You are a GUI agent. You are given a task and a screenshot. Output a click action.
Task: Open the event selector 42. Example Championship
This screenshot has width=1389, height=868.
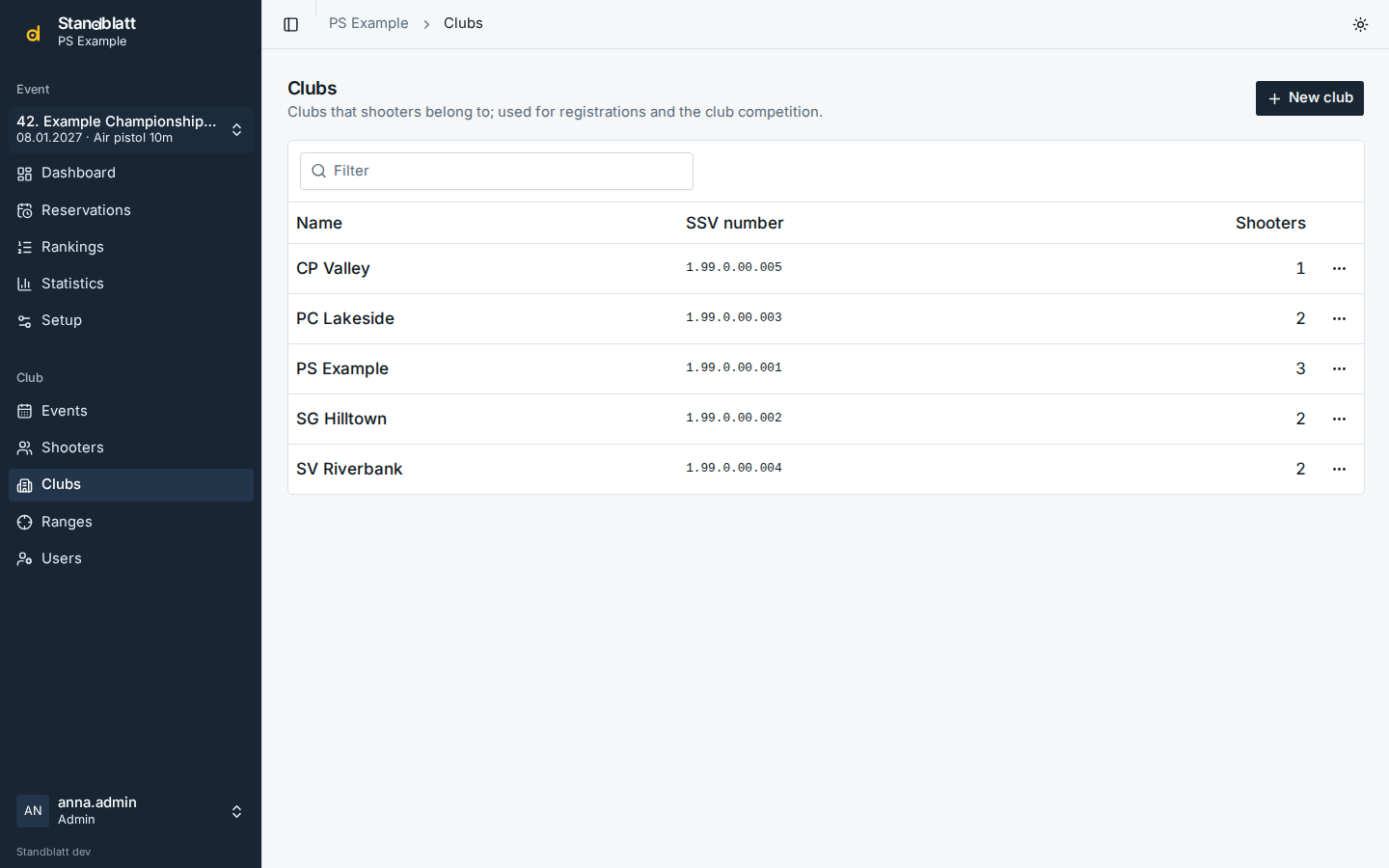point(131,129)
